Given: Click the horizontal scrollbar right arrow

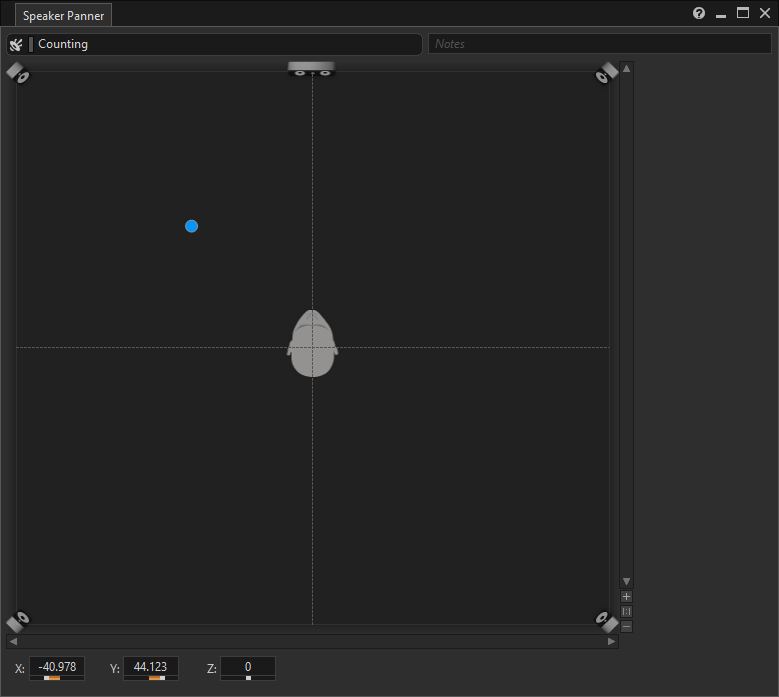Looking at the screenshot, I should pyautogui.click(x=612, y=641).
